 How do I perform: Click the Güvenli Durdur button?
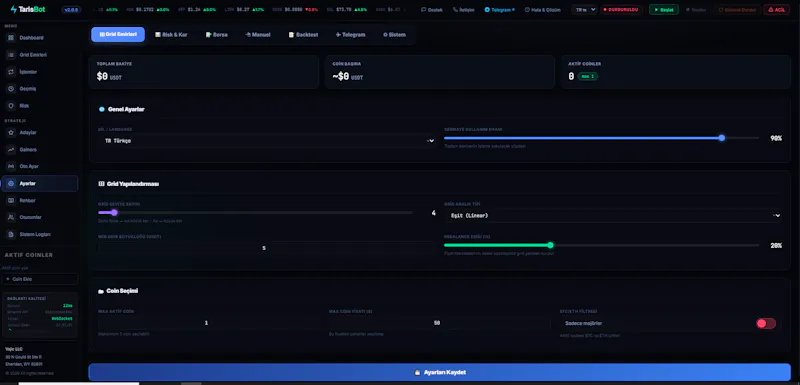tap(737, 10)
